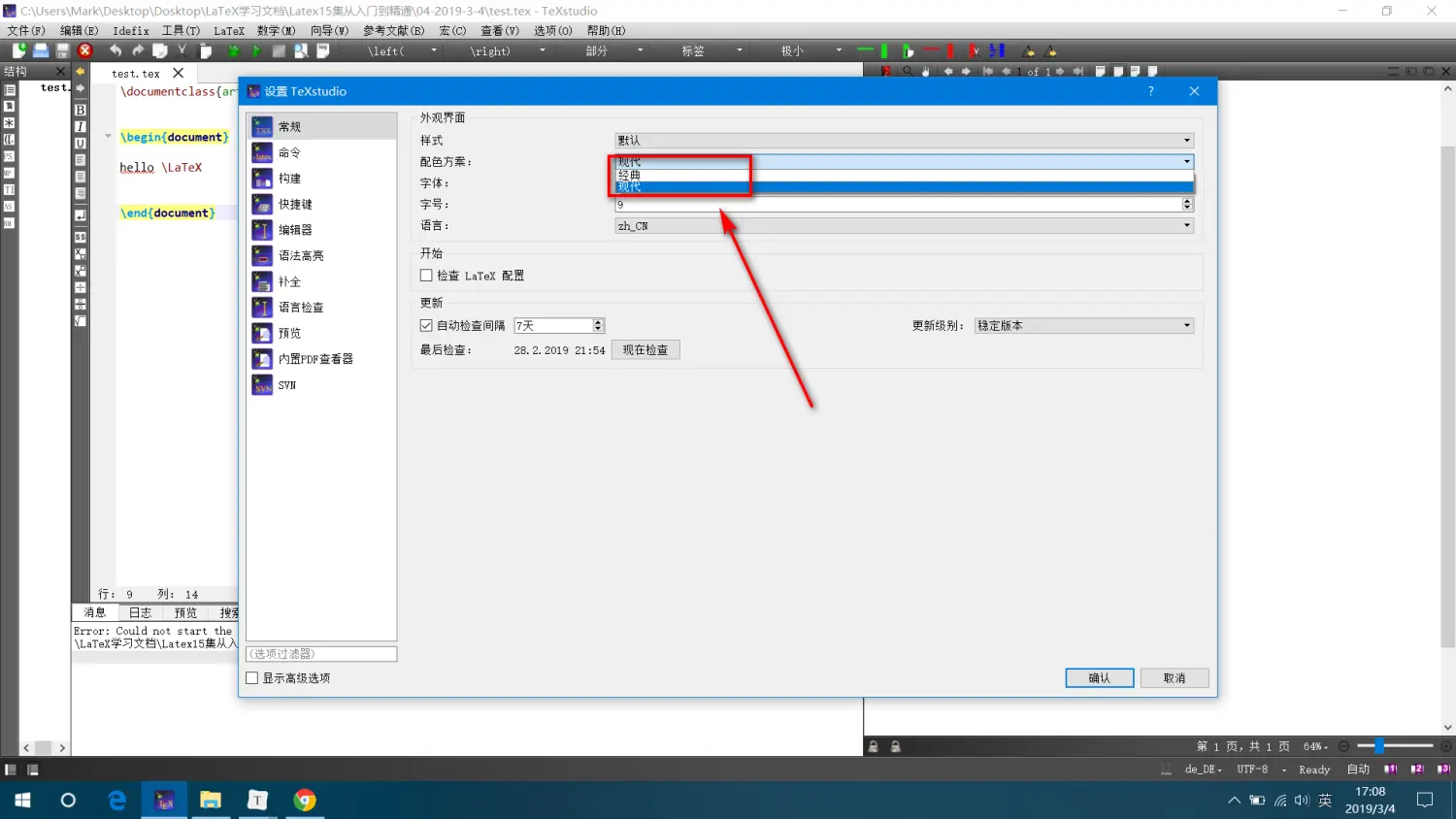Image resolution: width=1456 pixels, height=819 pixels.
Task: Insert superscript using the sidebar icon
Action: click(81, 271)
